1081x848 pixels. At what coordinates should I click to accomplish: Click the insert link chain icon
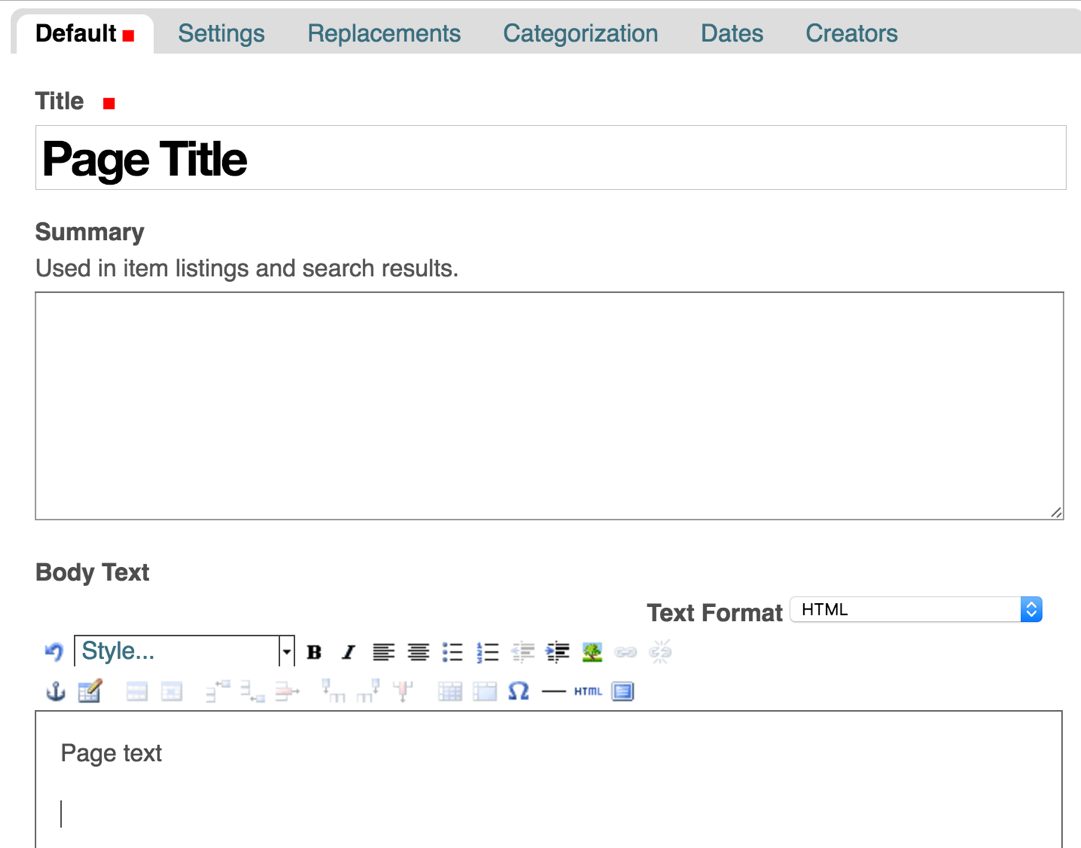pyautogui.click(x=626, y=652)
